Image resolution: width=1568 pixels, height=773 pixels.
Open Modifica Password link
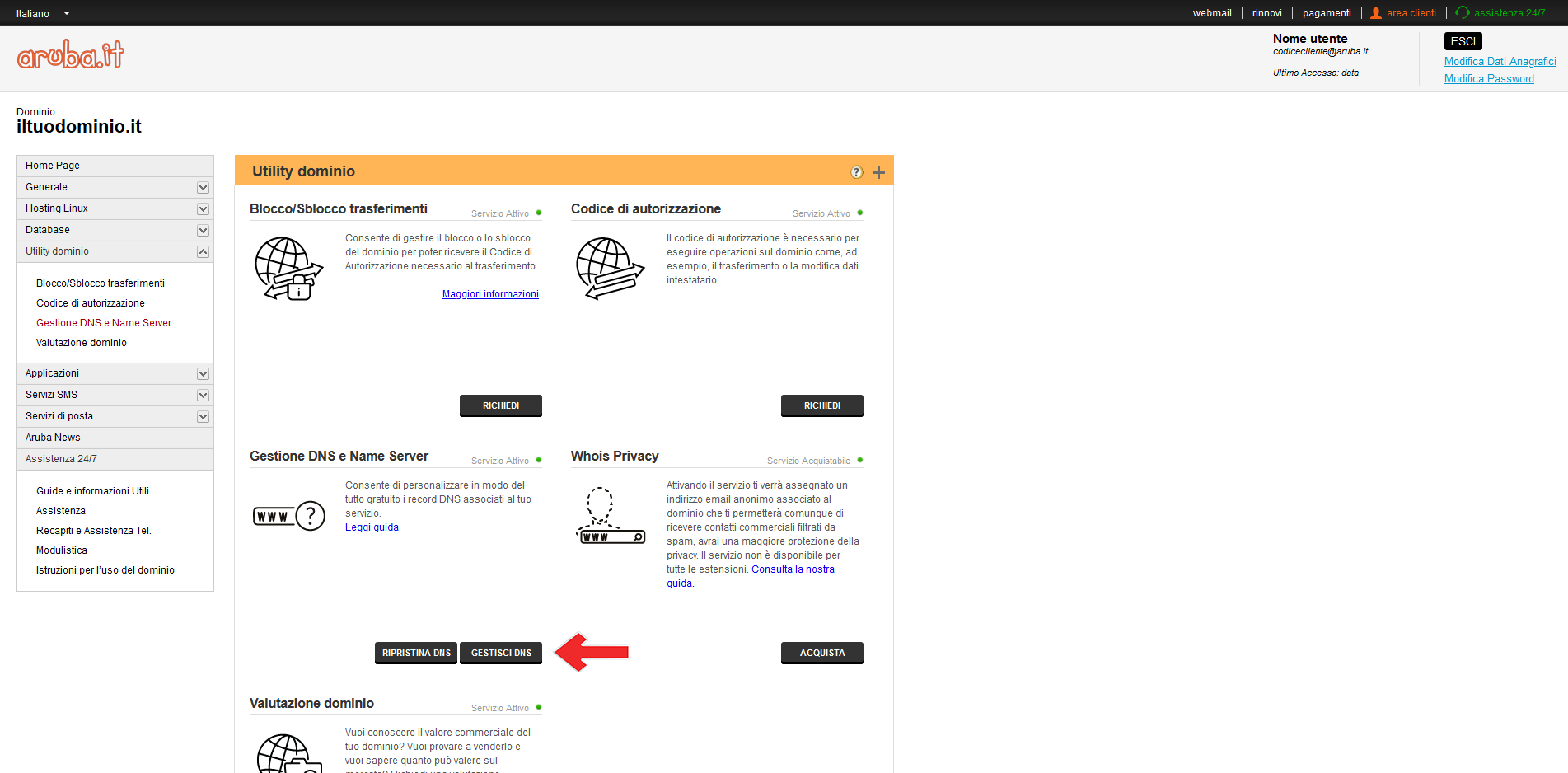[1489, 79]
